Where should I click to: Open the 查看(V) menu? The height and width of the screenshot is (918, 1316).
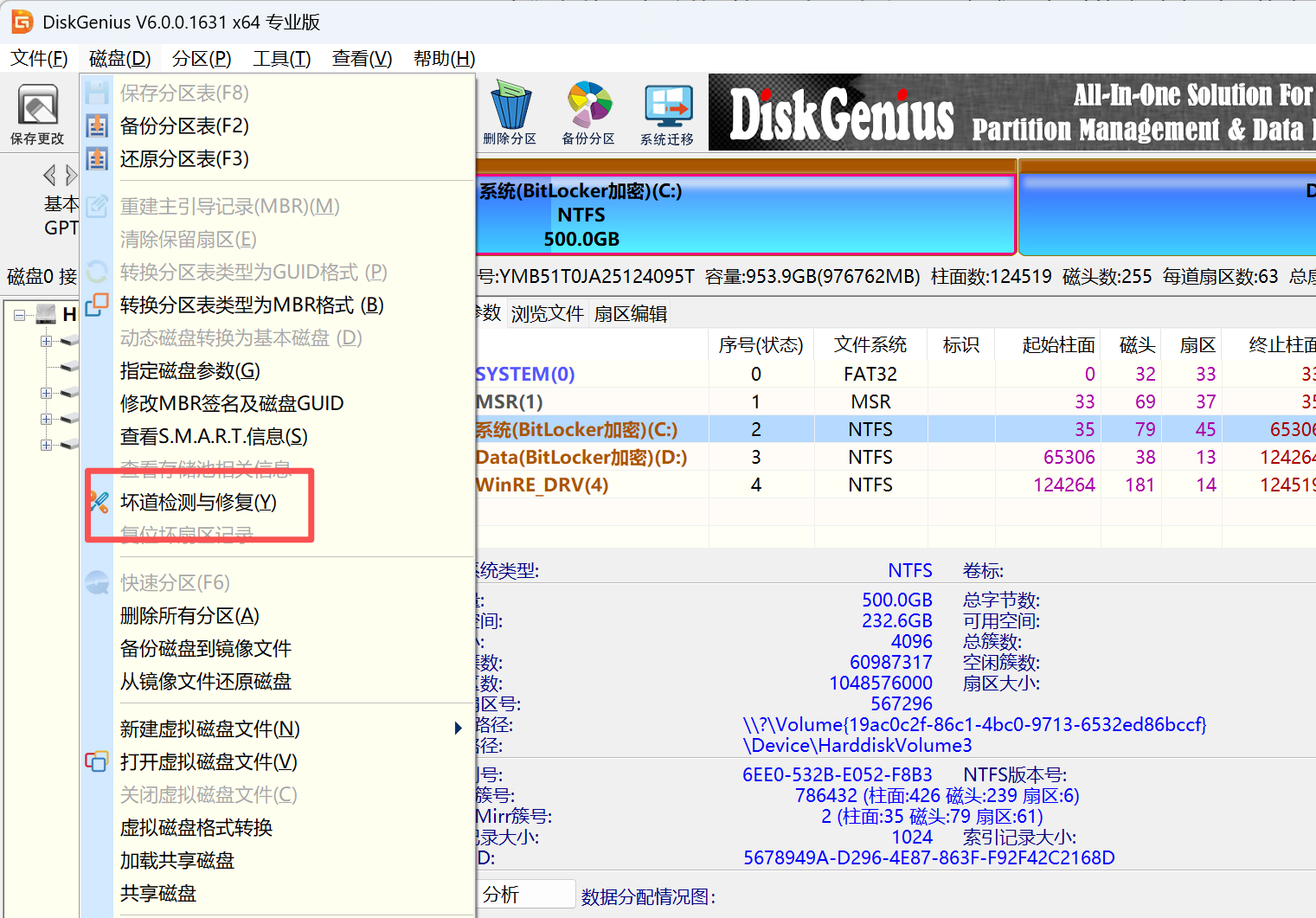point(363,58)
